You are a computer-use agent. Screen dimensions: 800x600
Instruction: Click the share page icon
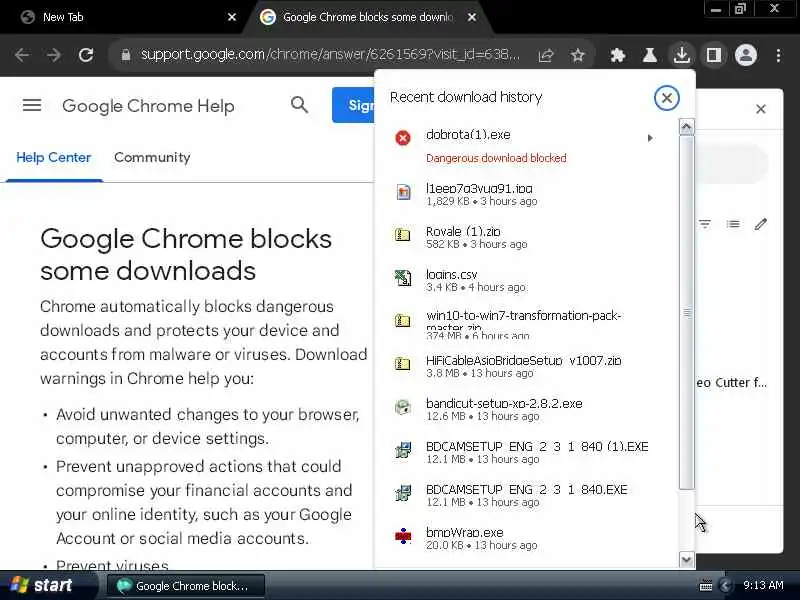pyautogui.click(x=546, y=55)
